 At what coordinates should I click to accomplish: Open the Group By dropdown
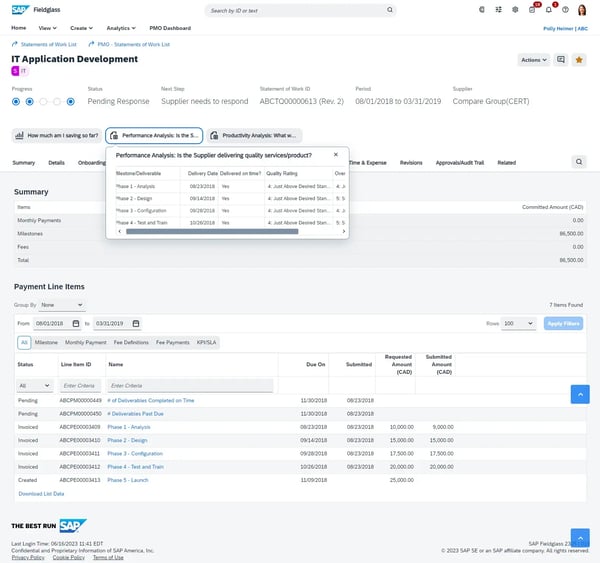point(61,304)
